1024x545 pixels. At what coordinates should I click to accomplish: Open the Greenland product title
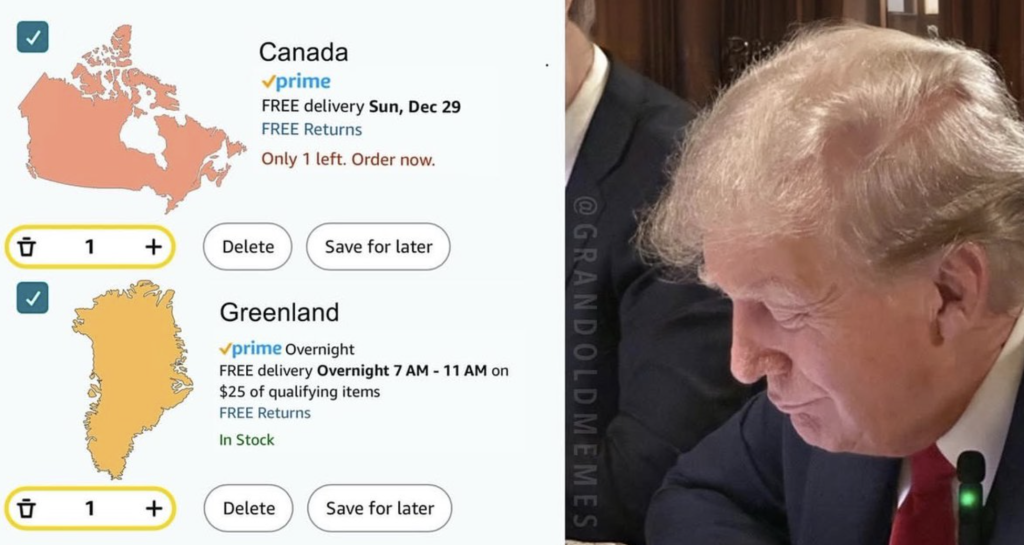pos(279,312)
